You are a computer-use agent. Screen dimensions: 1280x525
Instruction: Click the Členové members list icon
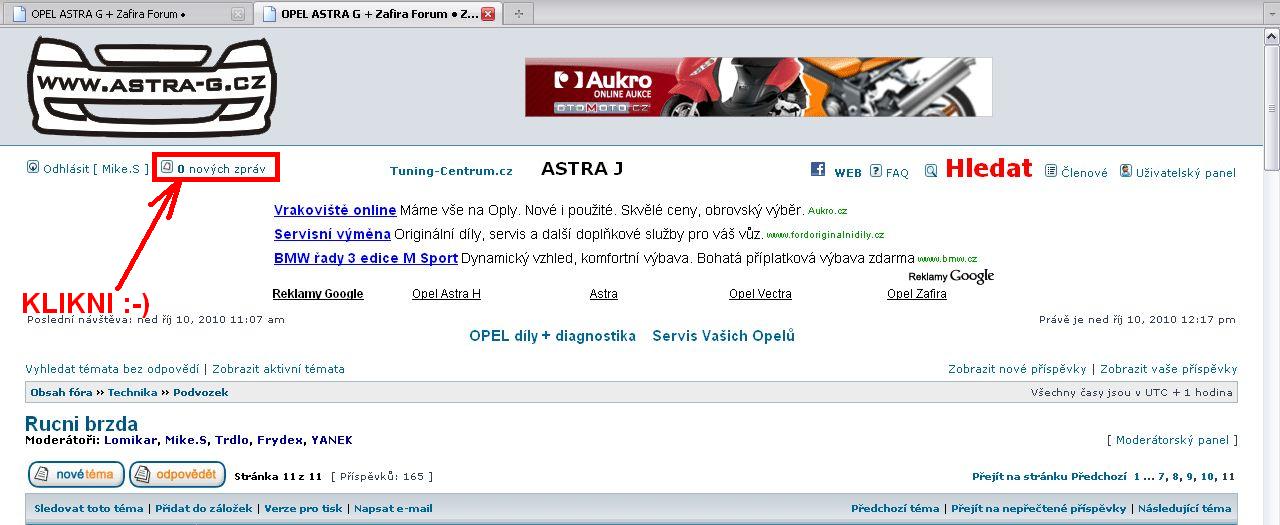(1051, 171)
